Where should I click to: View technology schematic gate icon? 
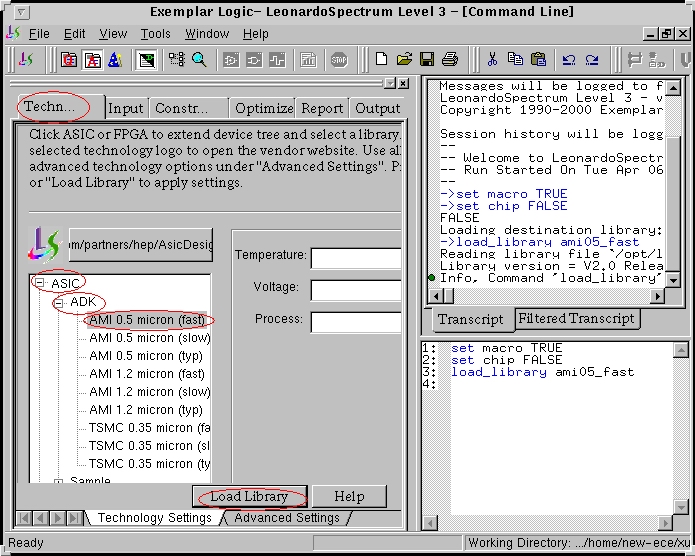point(254,59)
